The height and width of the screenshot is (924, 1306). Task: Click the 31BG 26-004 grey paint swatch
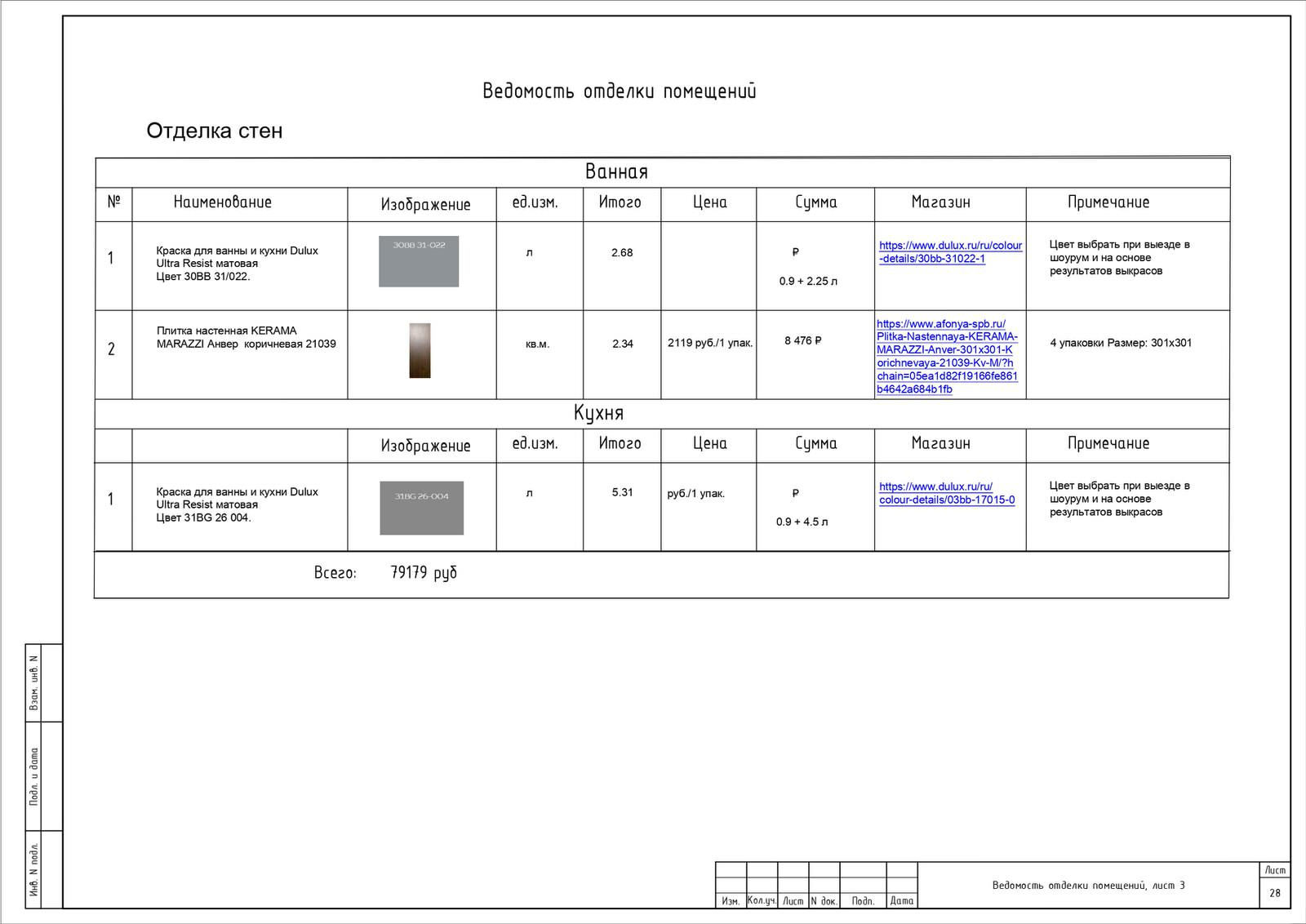point(422,508)
